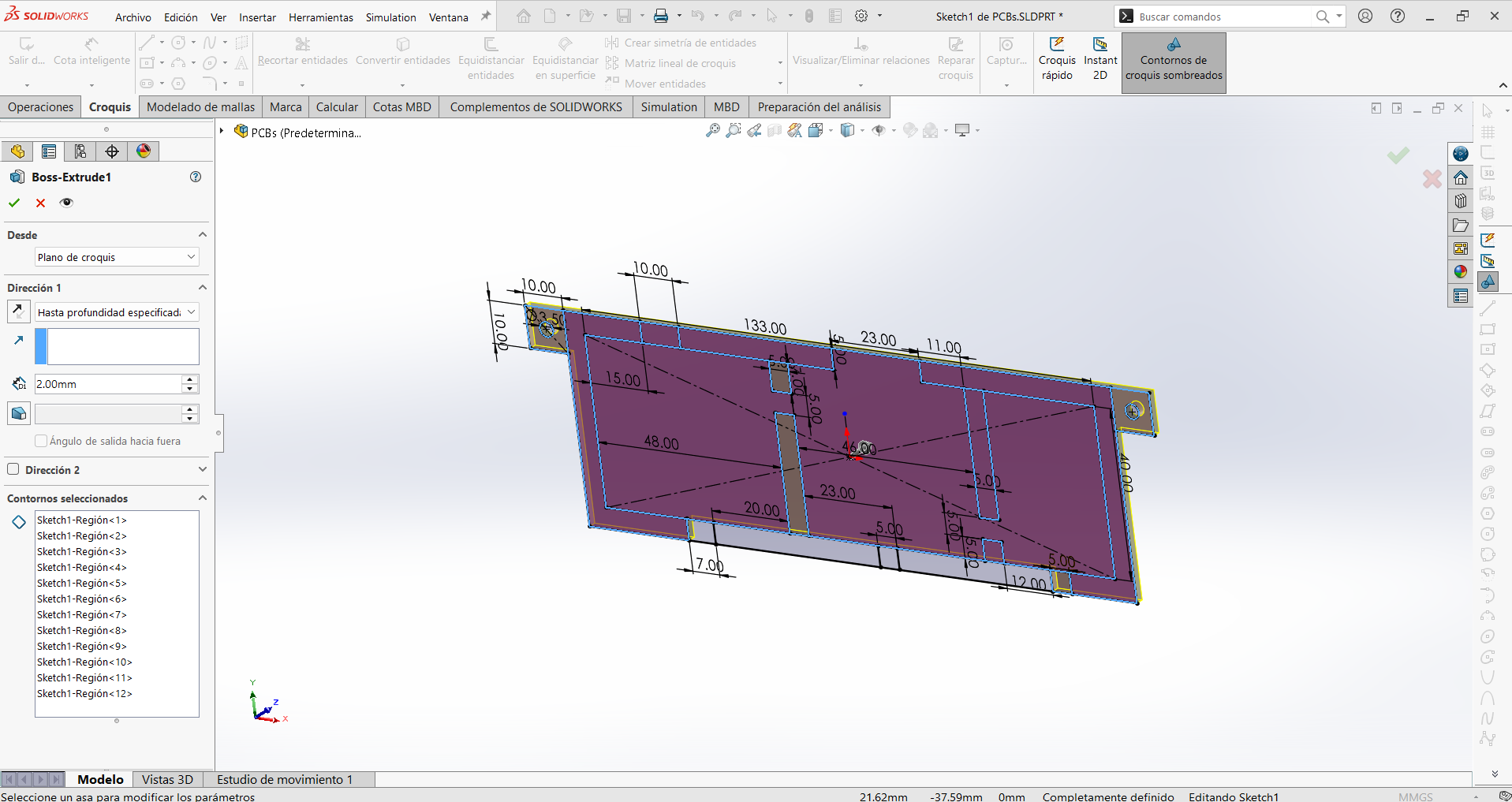The height and width of the screenshot is (802, 1512).
Task: Reverse extrude direction arrow button
Action: (19, 311)
